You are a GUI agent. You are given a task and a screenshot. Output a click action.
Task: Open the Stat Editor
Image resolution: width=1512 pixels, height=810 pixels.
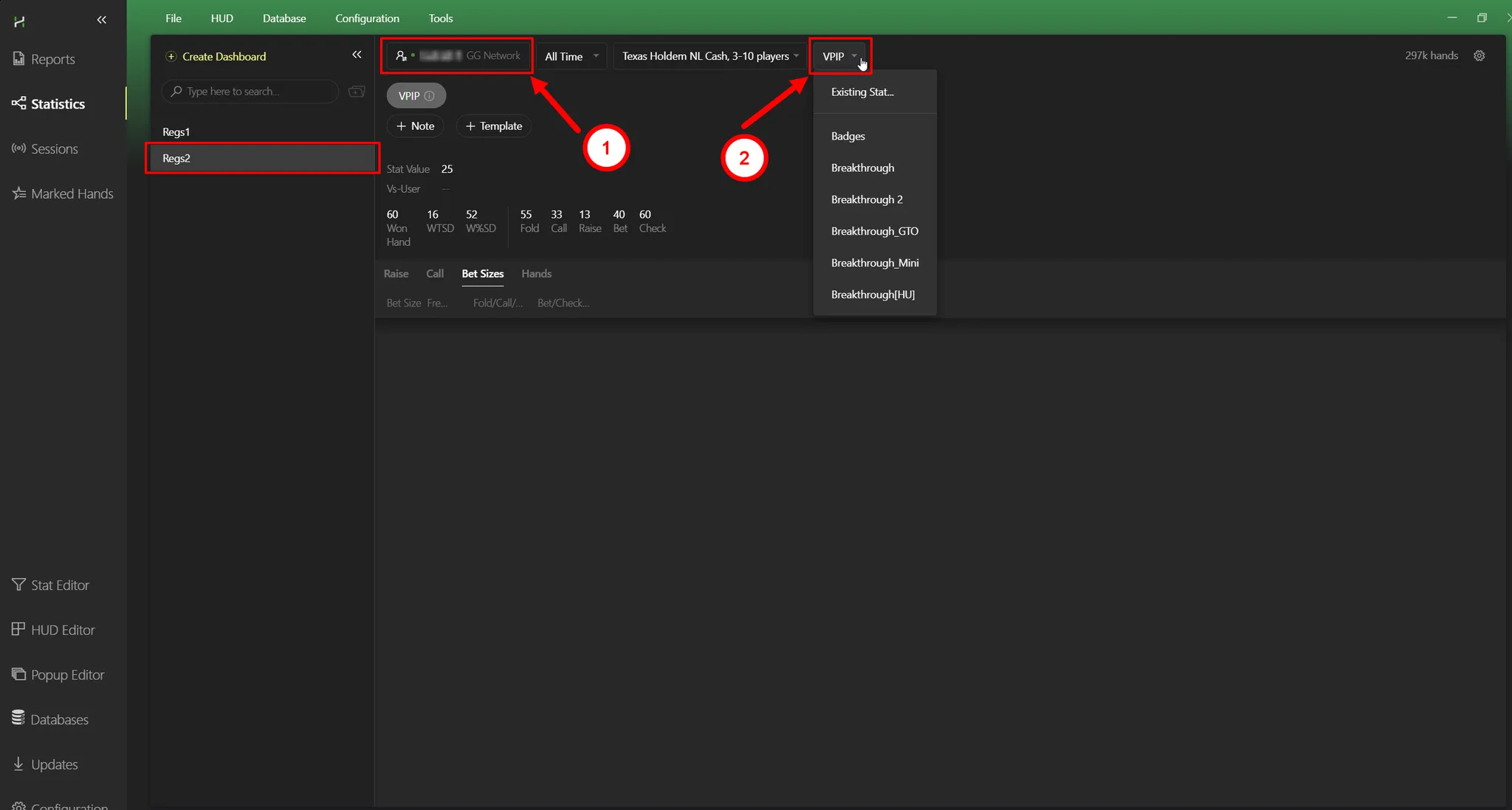[59, 586]
